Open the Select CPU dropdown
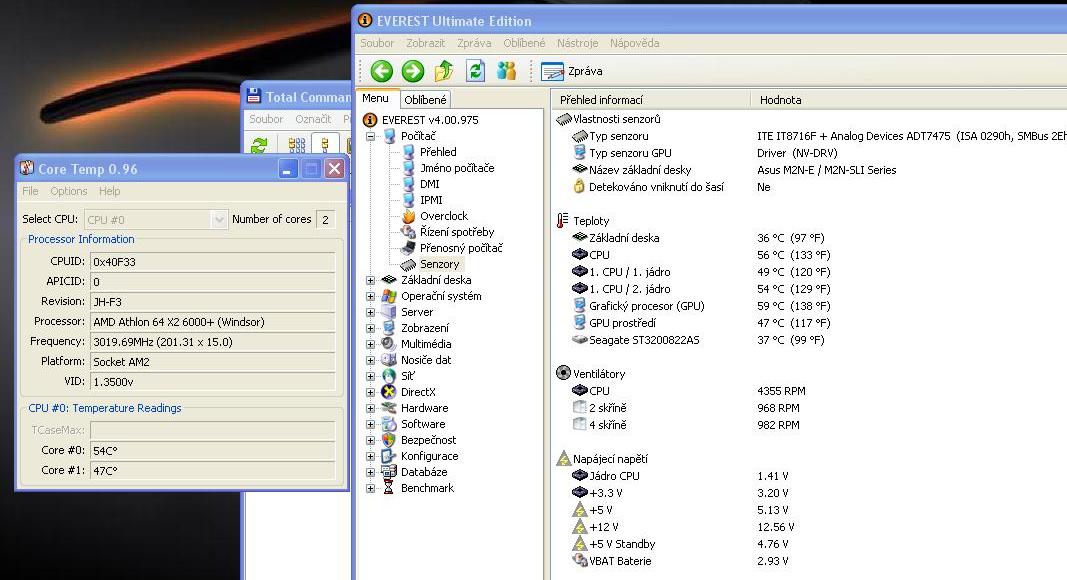Image resolution: width=1067 pixels, height=580 pixels. tap(219, 219)
